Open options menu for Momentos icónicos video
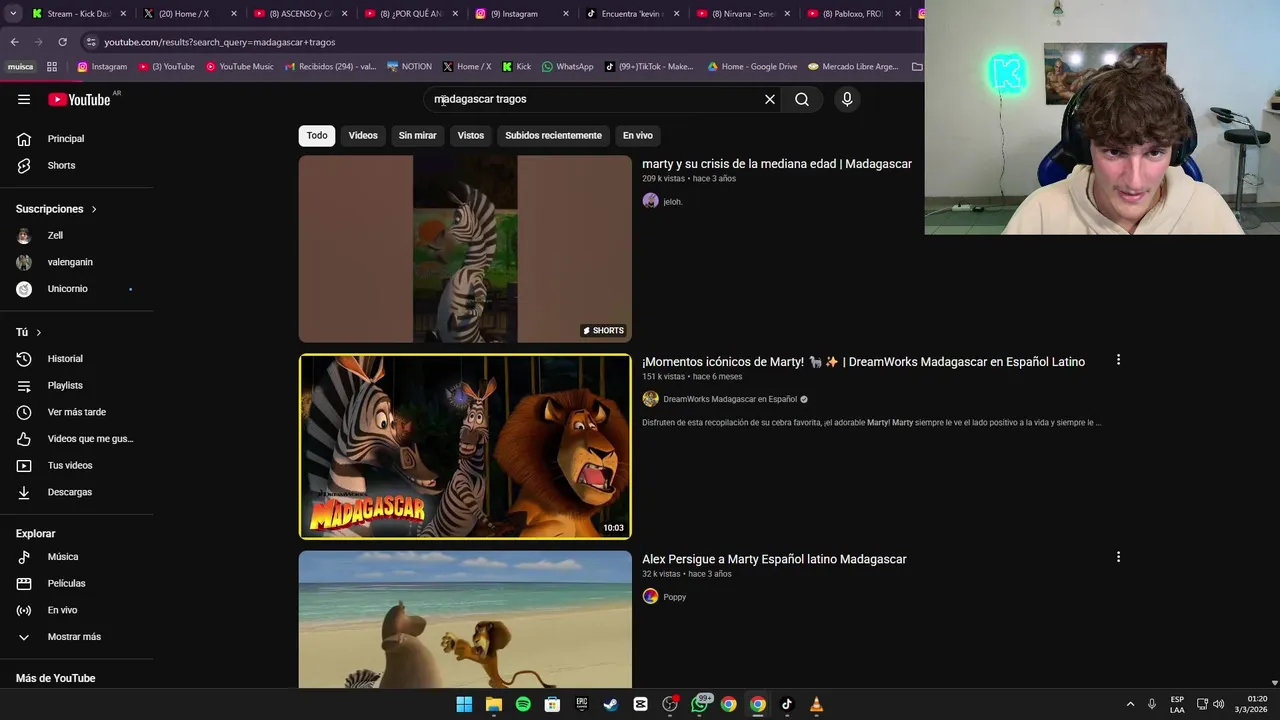The height and width of the screenshot is (720, 1280). (x=1118, y=360)
